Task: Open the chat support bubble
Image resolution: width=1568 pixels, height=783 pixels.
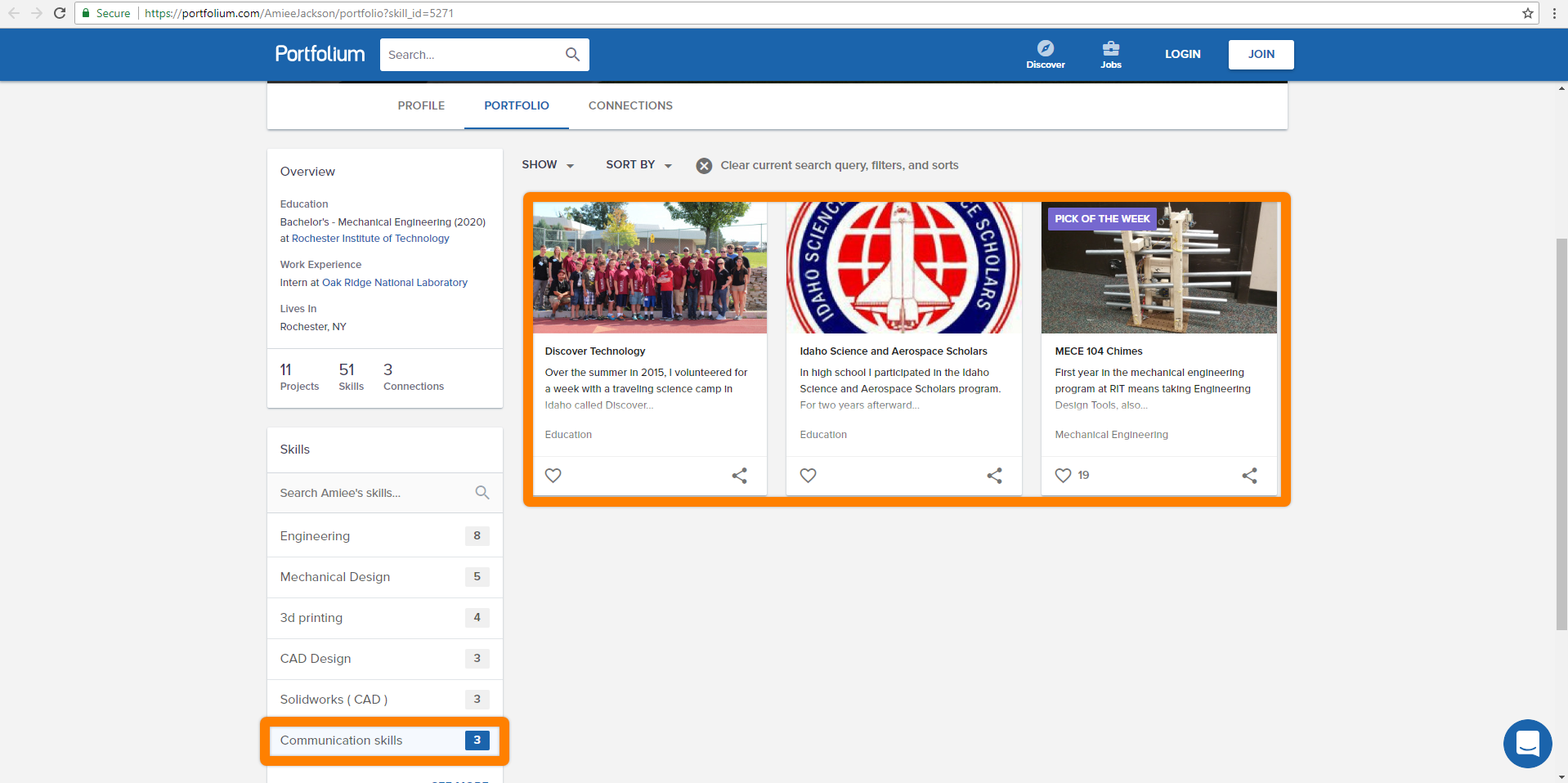Action: point(1527,744)
